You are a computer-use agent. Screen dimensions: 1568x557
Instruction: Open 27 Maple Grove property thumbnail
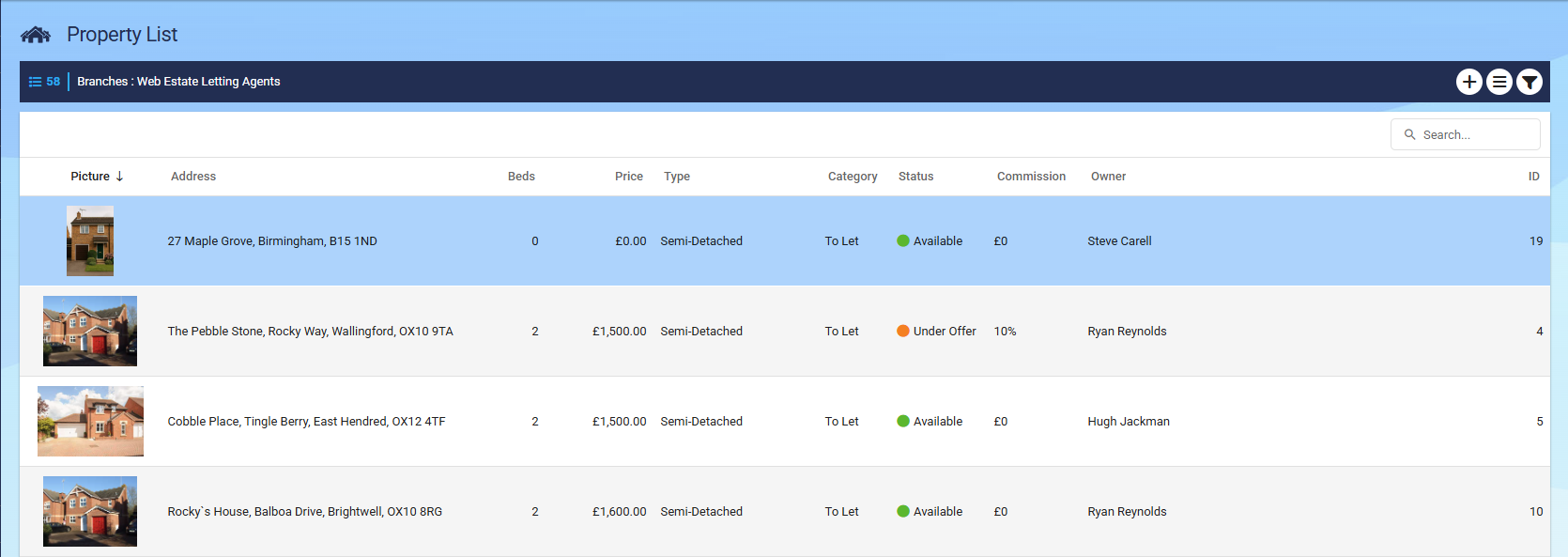90,241
